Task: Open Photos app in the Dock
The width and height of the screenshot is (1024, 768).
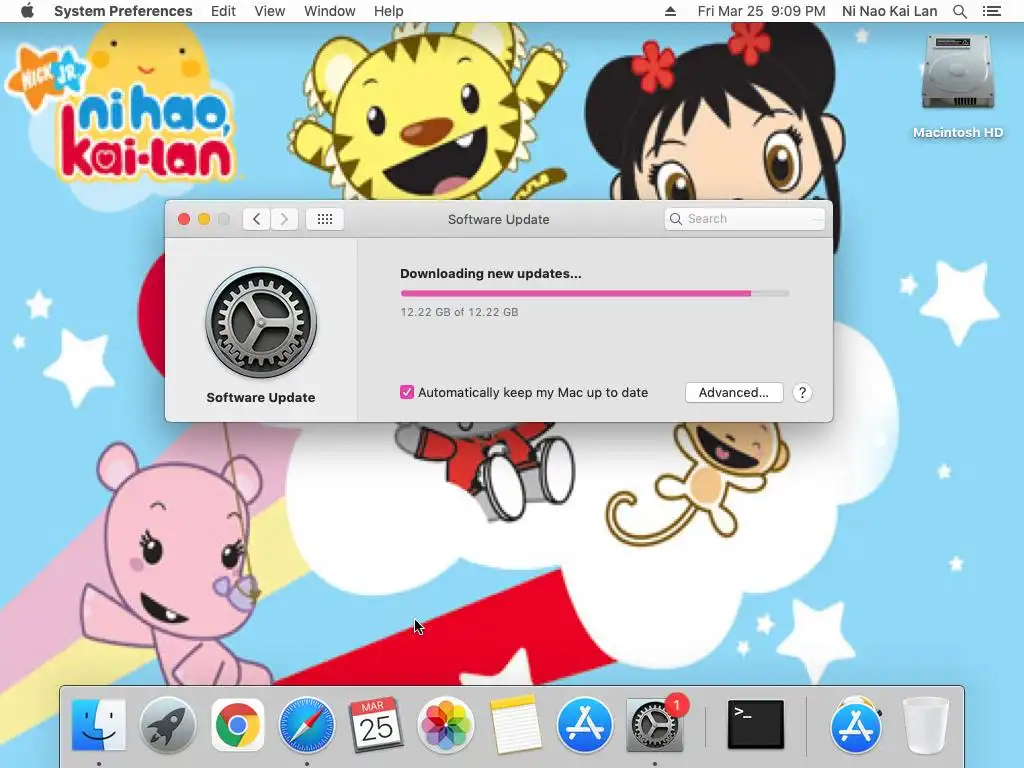Action: pyautogui.click(x=445, y=725)
